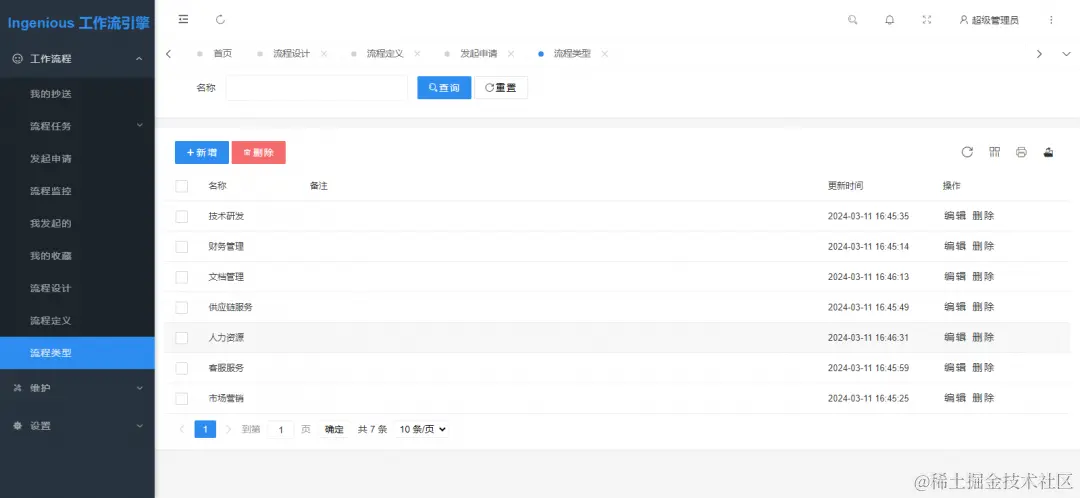Screen dimensions: 1080x498
Task: Open the vertical three-dots more menu
Action: pyautogui.click(x=1051, y=20)
